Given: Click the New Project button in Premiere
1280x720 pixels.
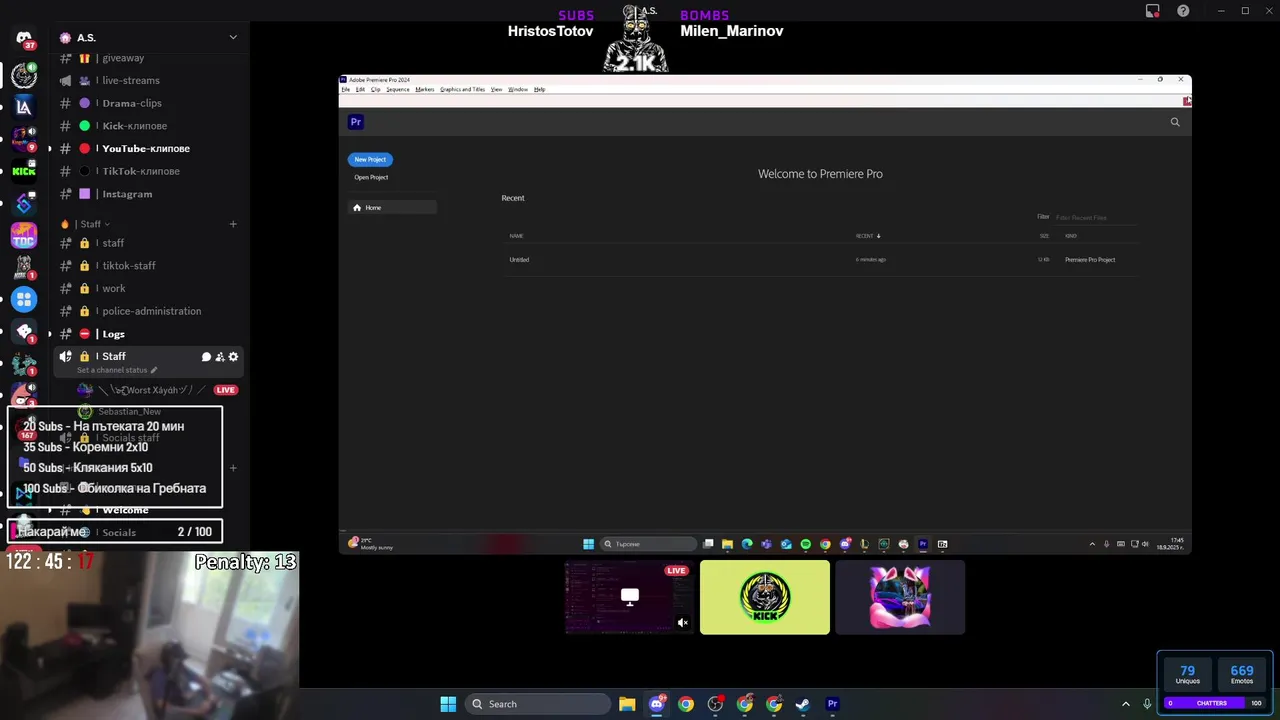Looking at the screenshot, I should tap(370, 159).
